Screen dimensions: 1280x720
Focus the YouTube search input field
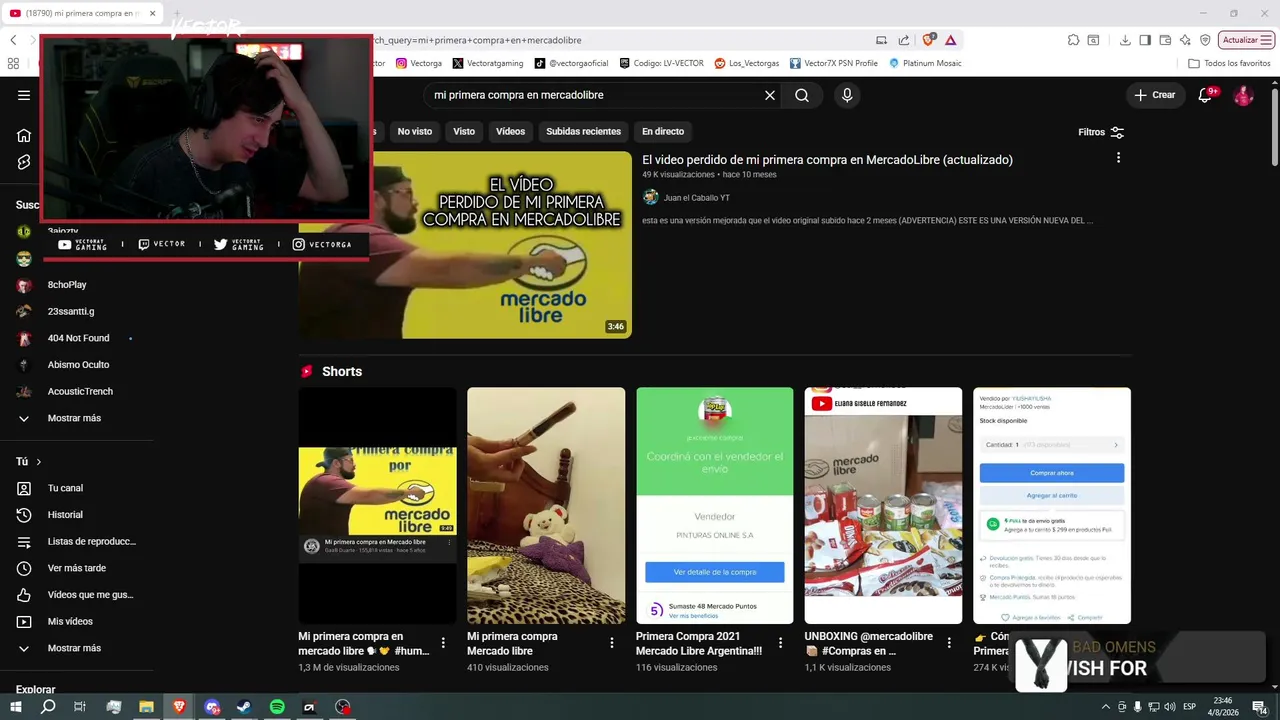click(x=593, y=95)
